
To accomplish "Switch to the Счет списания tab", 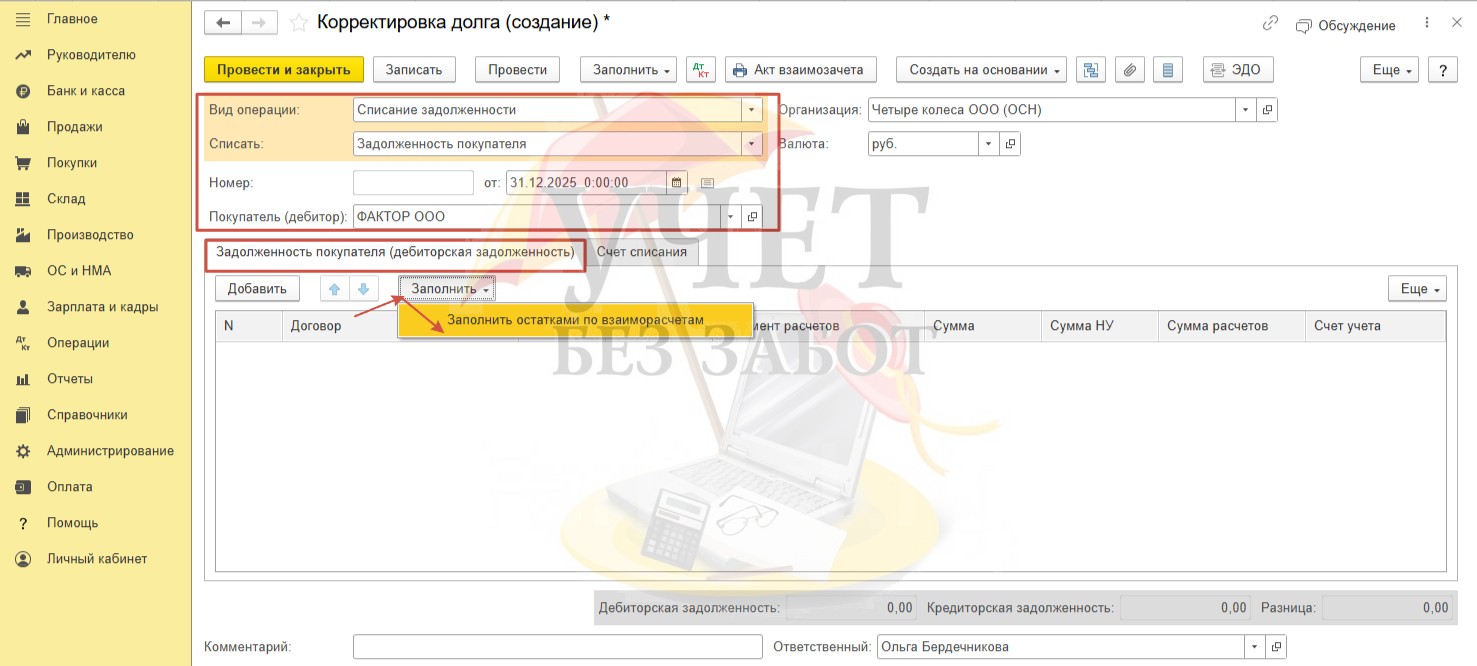I will point(641,252).
